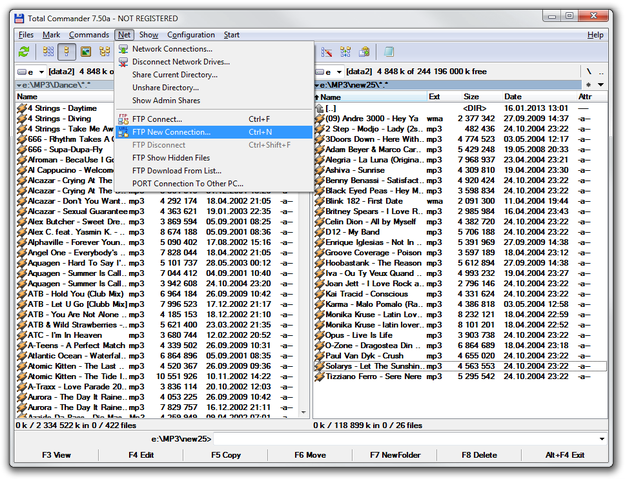This screenshot has width=625, height=479.
Task: Select Network Connections... menu entry
Action: 214,49
